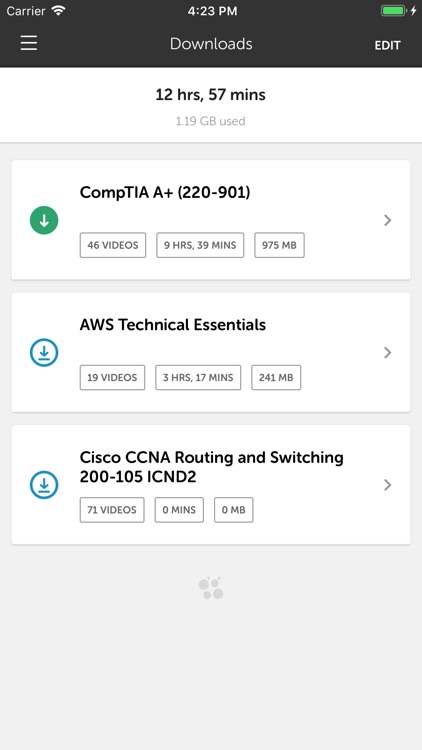Open Cisco CCNA Routing and Switching title
The image size is (422, 750).
211,467
